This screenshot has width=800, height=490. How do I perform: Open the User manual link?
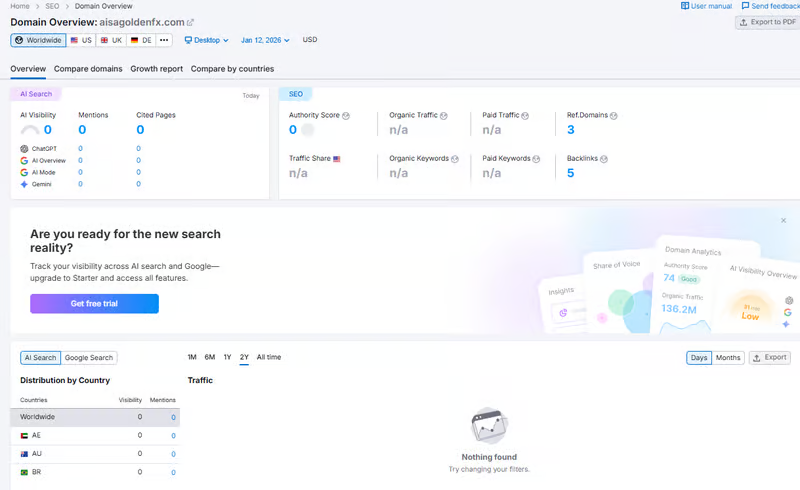(x=706, y=6)
